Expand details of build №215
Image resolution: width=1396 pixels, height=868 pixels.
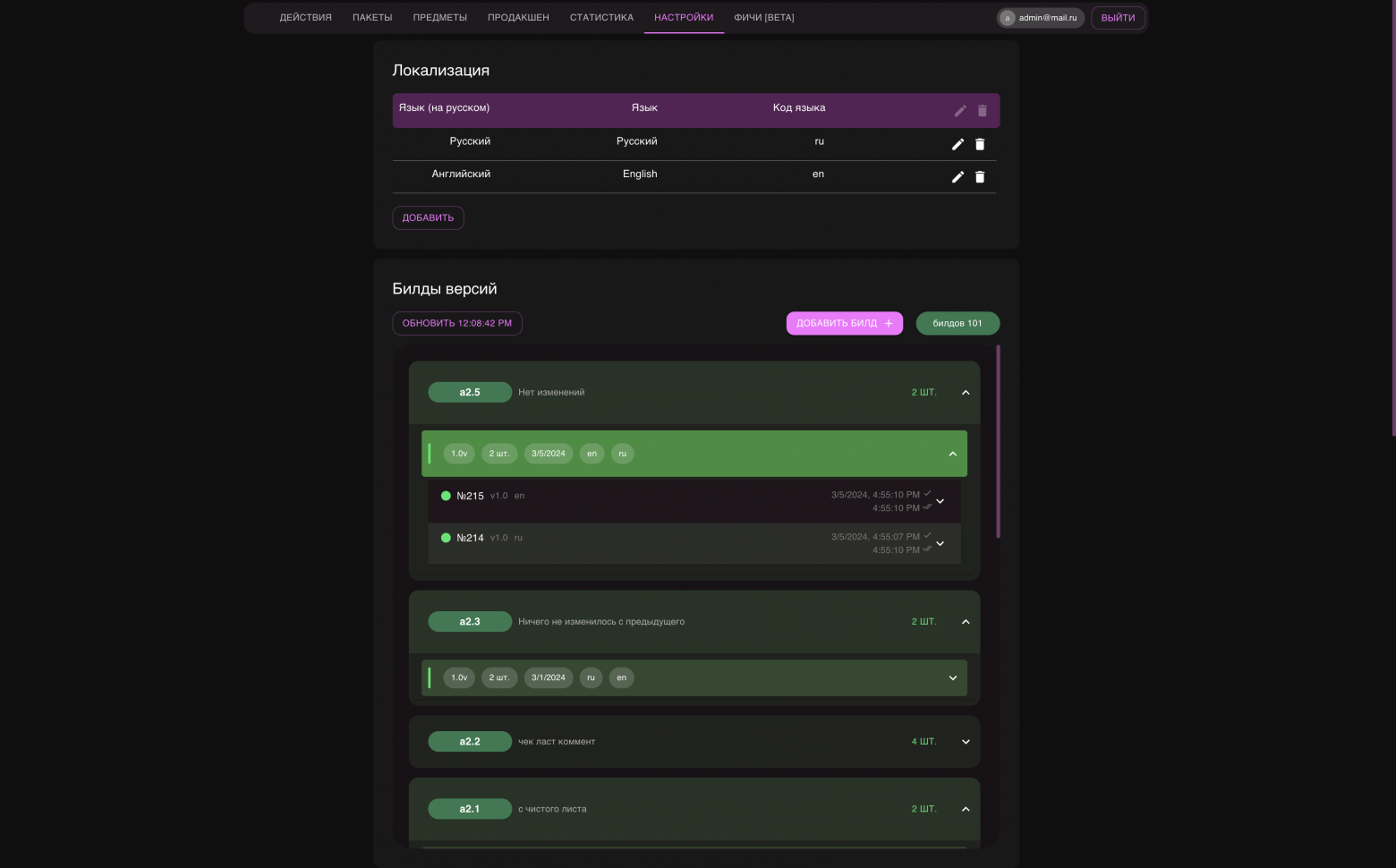pyautogui.click(x=941, y=501)
